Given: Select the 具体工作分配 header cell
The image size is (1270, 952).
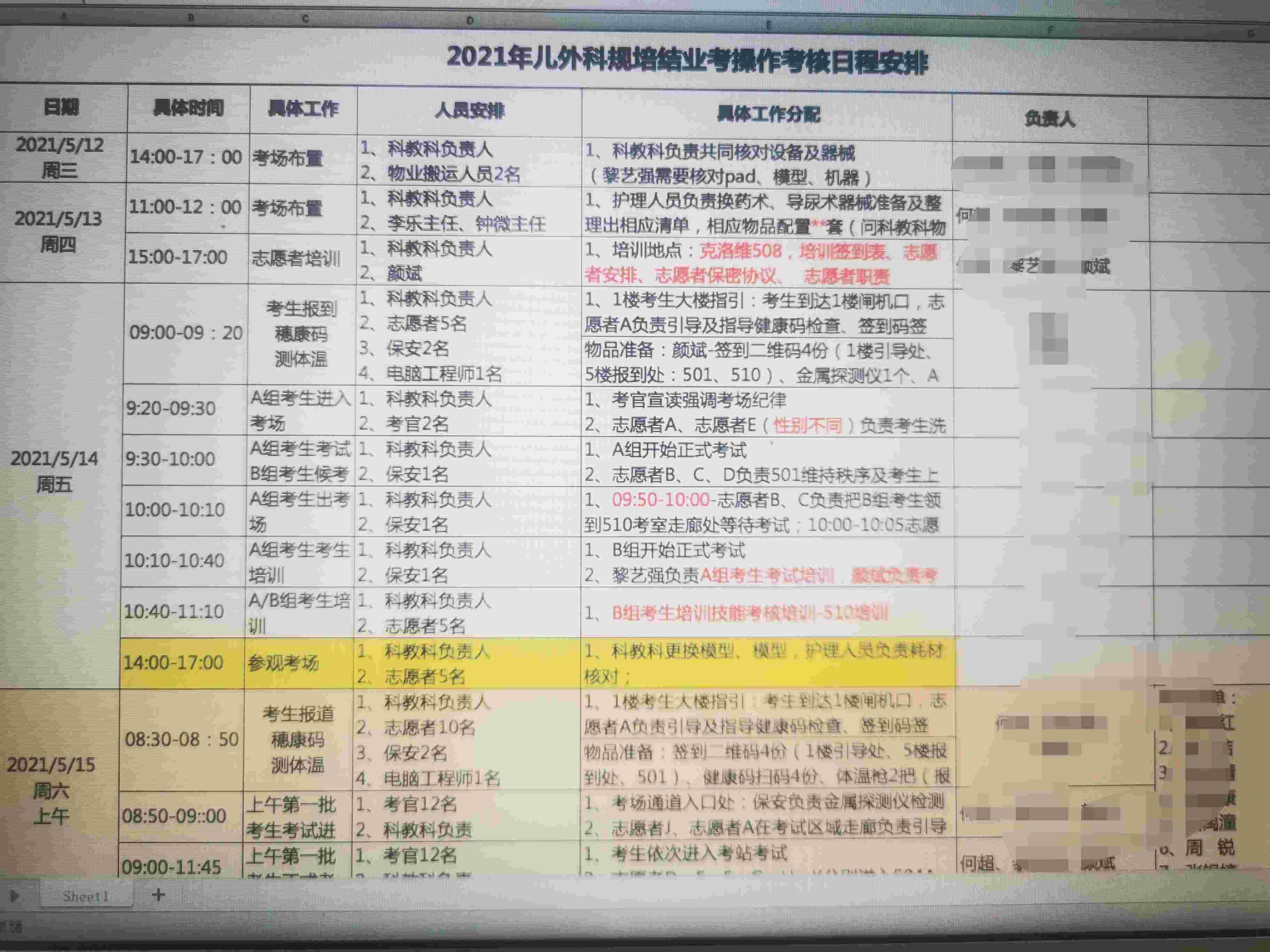Looking at the screenshot, I should point(767,115).
